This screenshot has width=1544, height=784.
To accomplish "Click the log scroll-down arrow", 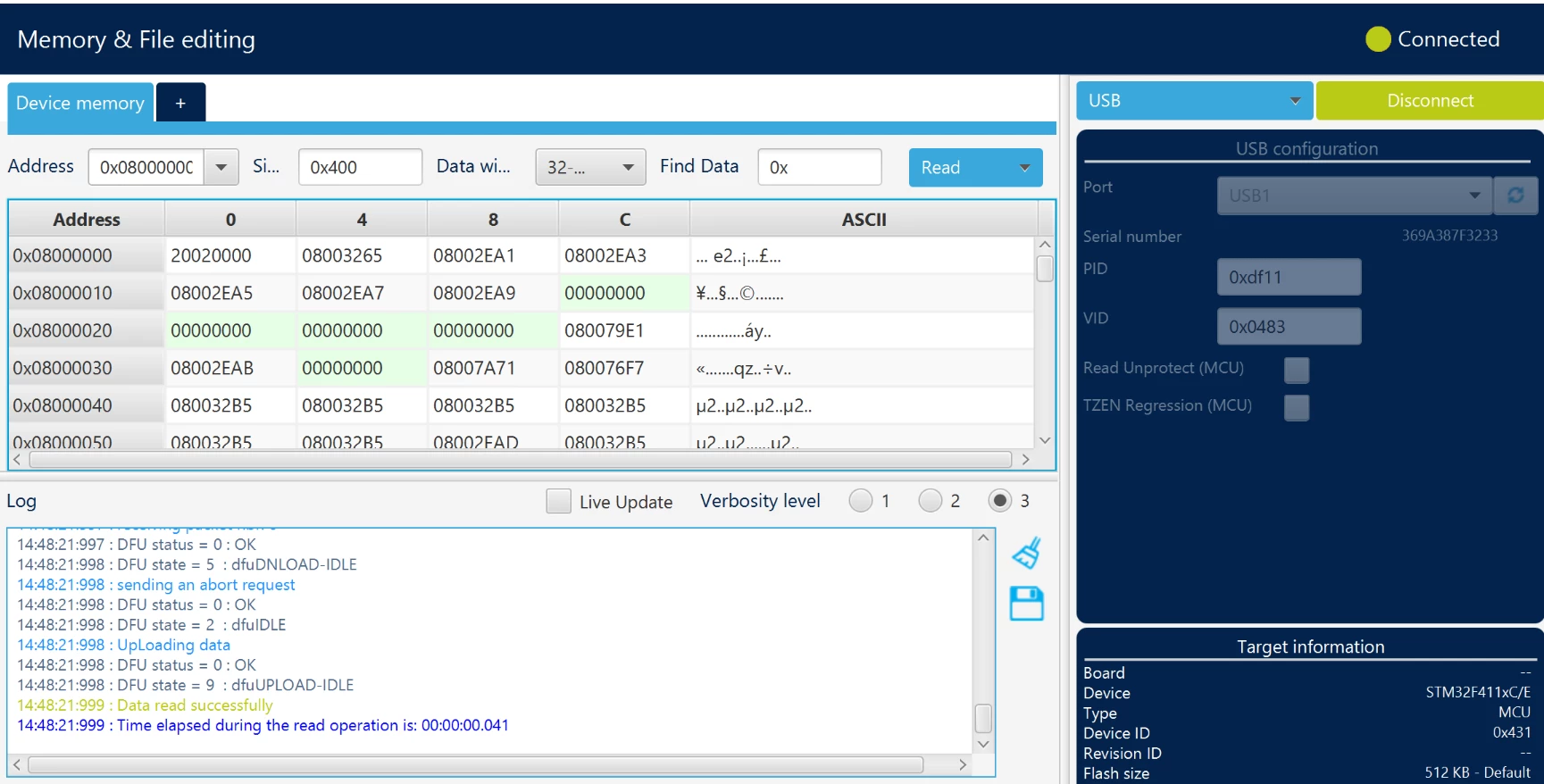I will point(983,744).
